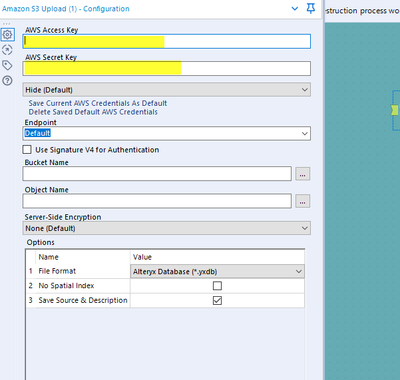Click row number 2 in Options table
Screen dimensions: 400x380
coord(31,286)
